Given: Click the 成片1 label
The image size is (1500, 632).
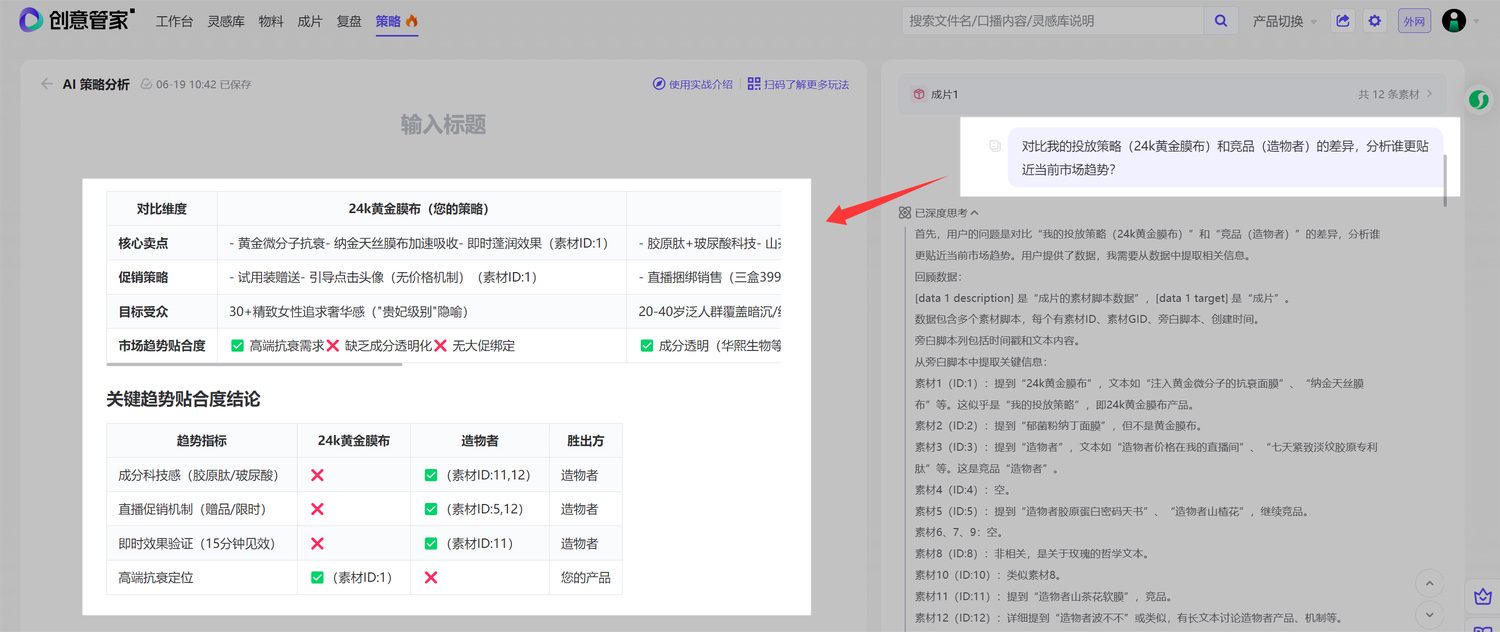Looking at the screenshot, I should 945,94.
